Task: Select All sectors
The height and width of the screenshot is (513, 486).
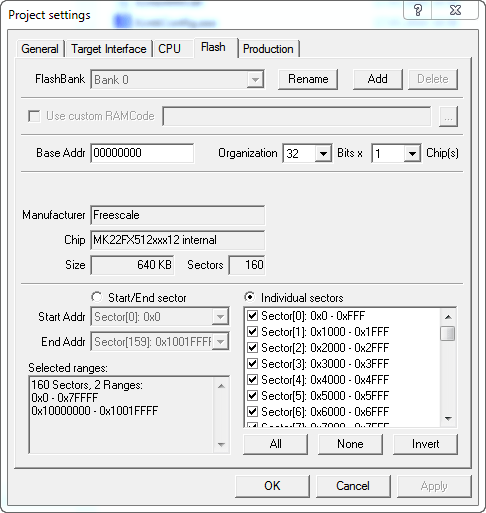Action: click(275, 444)
